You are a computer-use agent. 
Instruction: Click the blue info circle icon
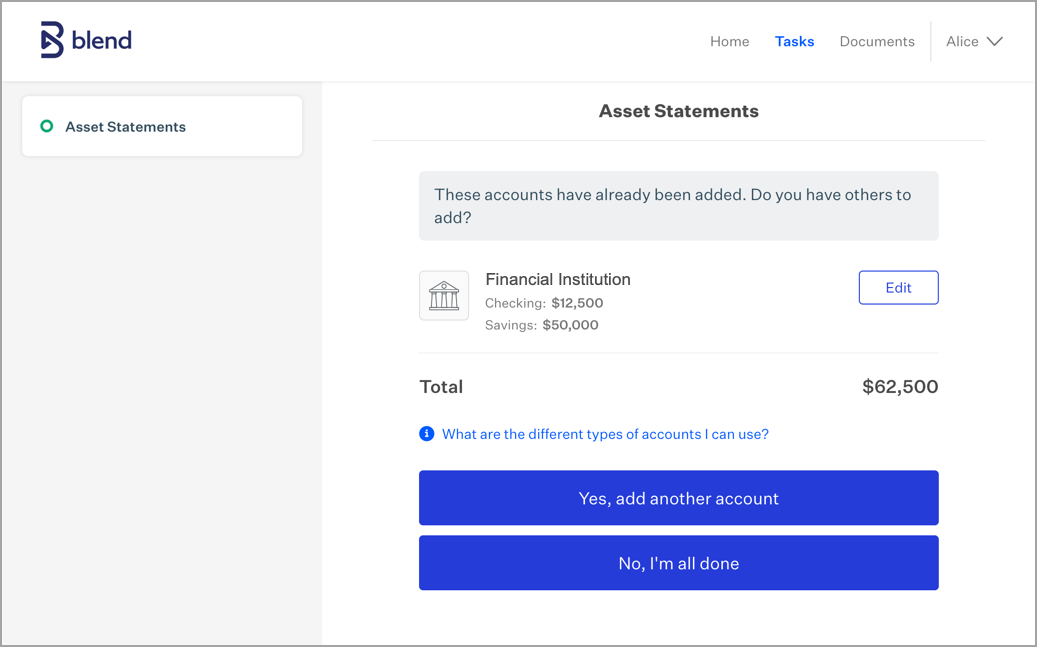tap(427, 434)
